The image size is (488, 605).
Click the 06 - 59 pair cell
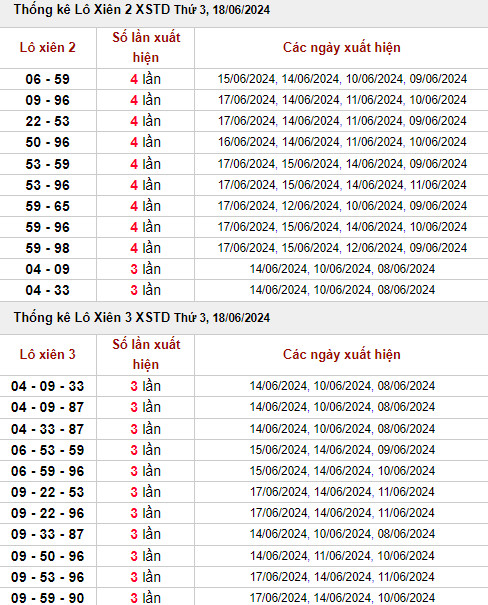[48, 79]
